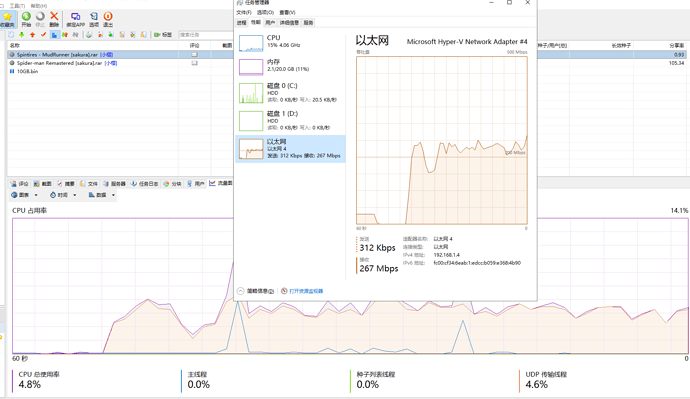Switch to the 进程 tab in Task Manager
690x399 pixels.
tap(242, 22)
